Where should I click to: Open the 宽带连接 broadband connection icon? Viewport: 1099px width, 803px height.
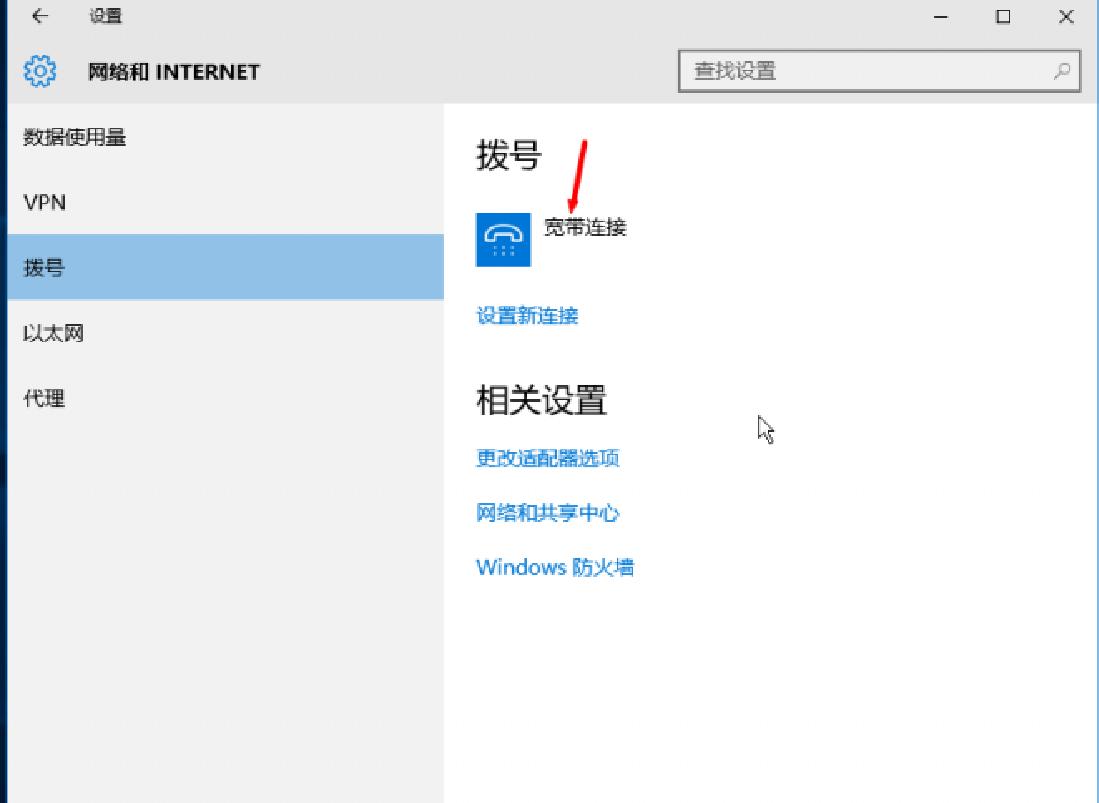coord(505,240)
